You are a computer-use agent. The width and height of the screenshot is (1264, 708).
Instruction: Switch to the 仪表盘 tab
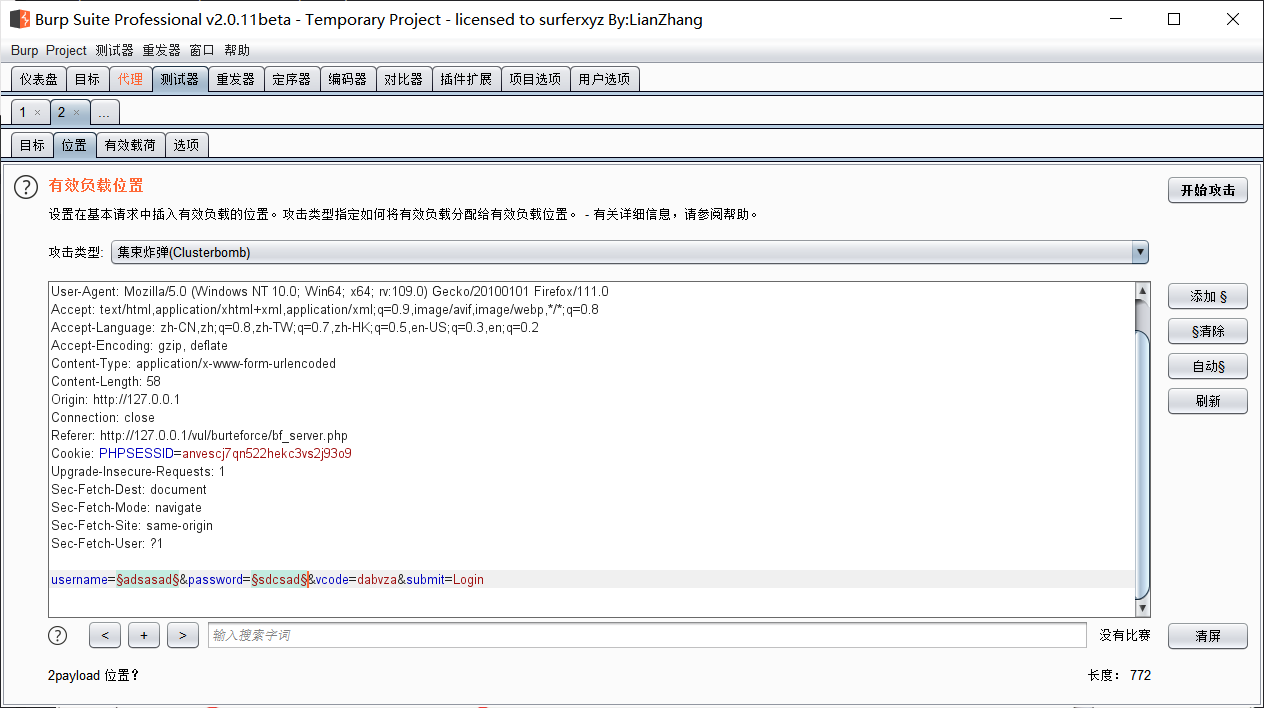pyautogui.click(x=39, y=79)
